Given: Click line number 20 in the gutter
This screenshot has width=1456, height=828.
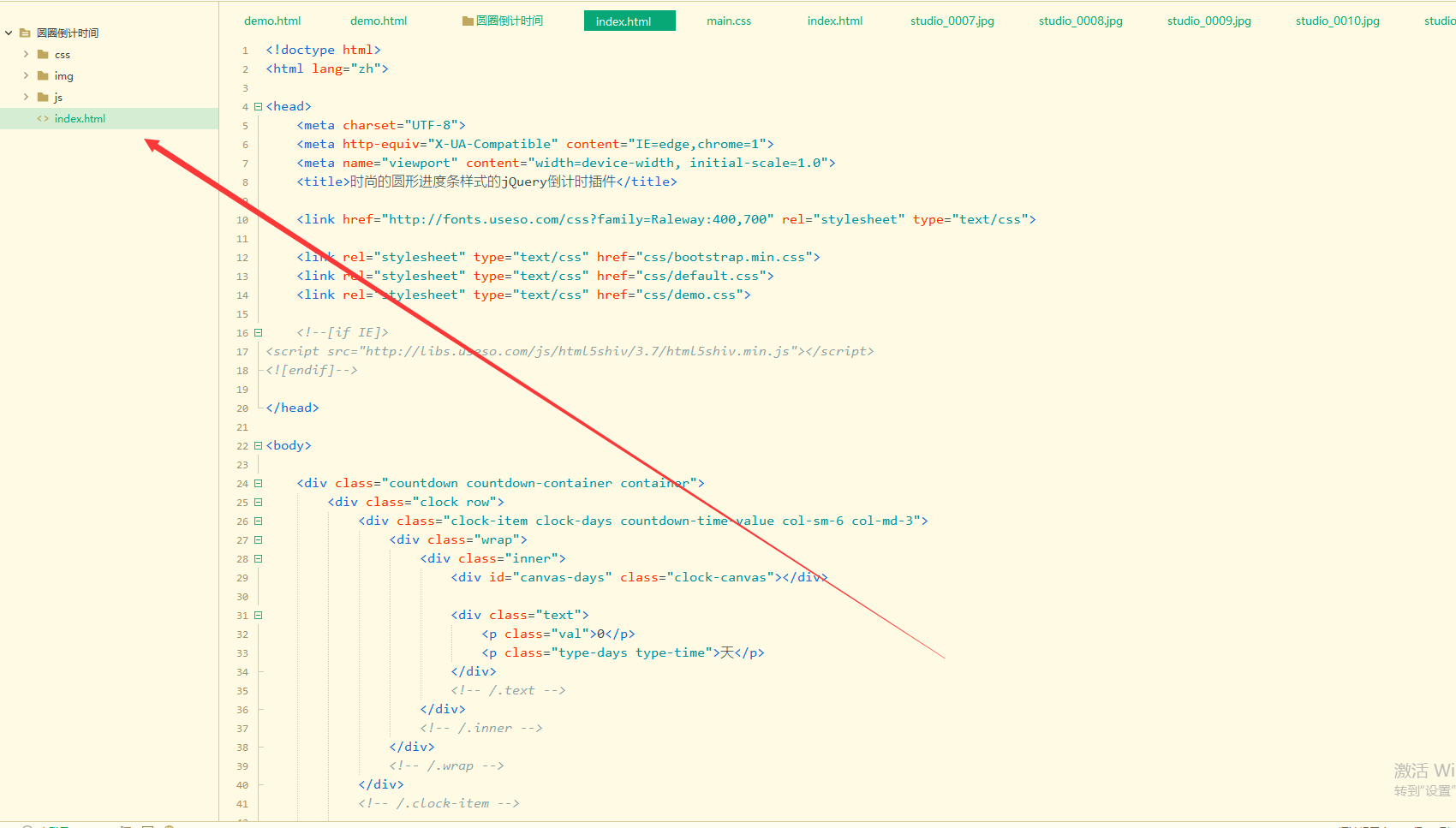Looking at the screenshot, I should (242, 408).
